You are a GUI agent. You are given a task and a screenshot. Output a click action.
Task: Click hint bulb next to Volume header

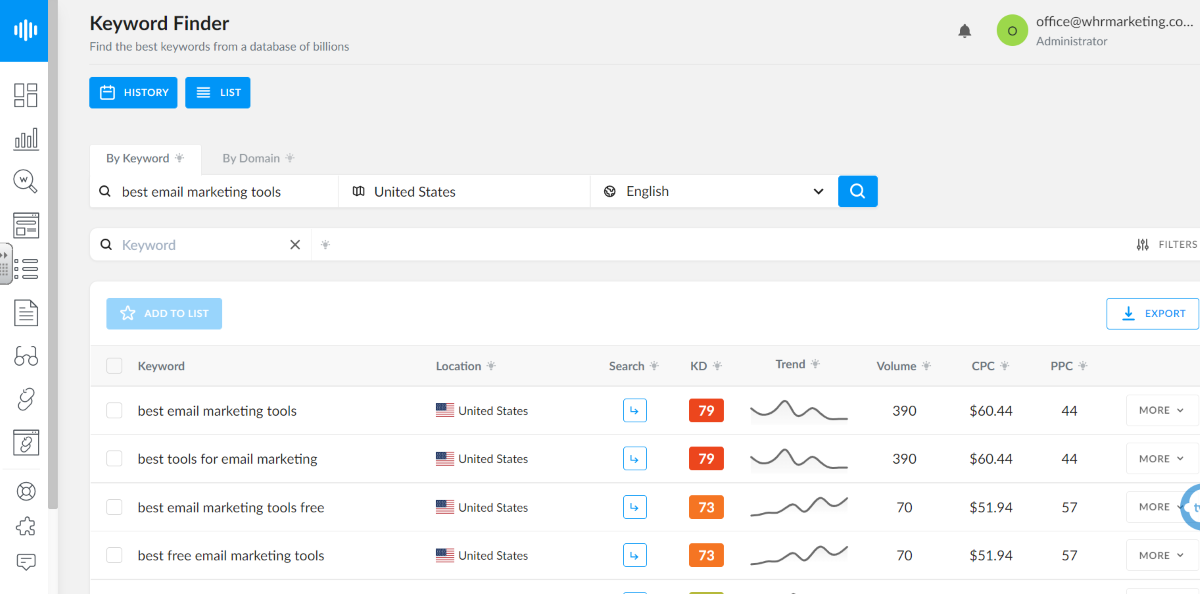926,366
